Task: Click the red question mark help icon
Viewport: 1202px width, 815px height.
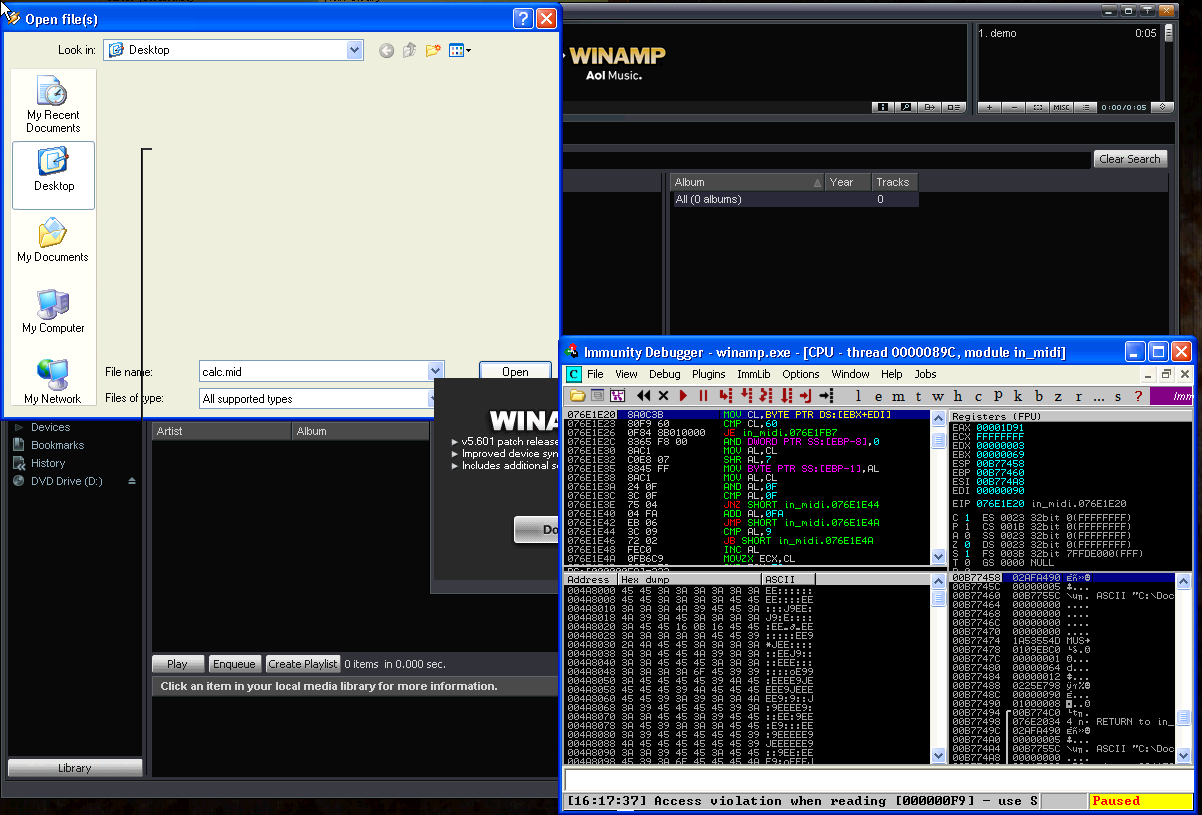Action: point(1137,396)
